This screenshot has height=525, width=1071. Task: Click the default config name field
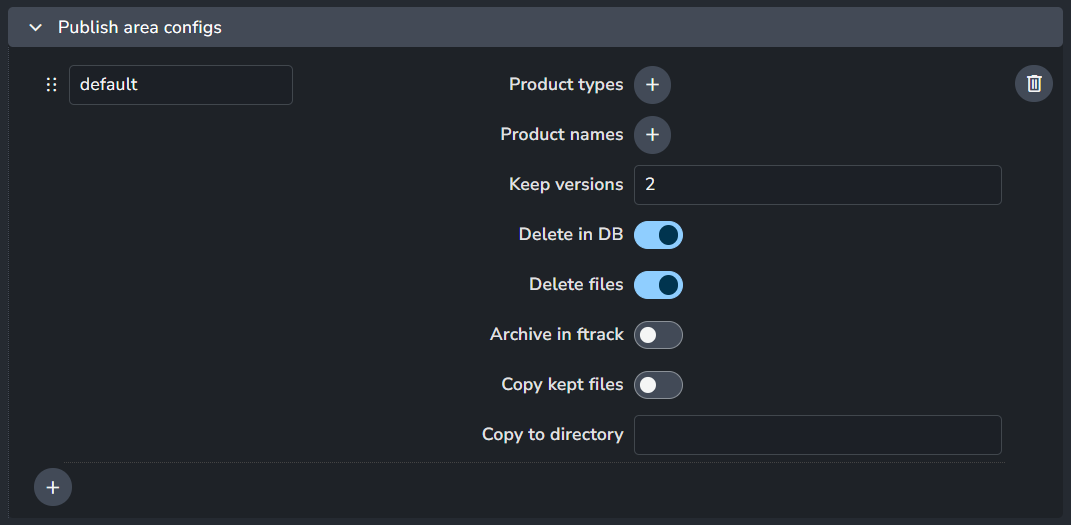coord(180,85)
